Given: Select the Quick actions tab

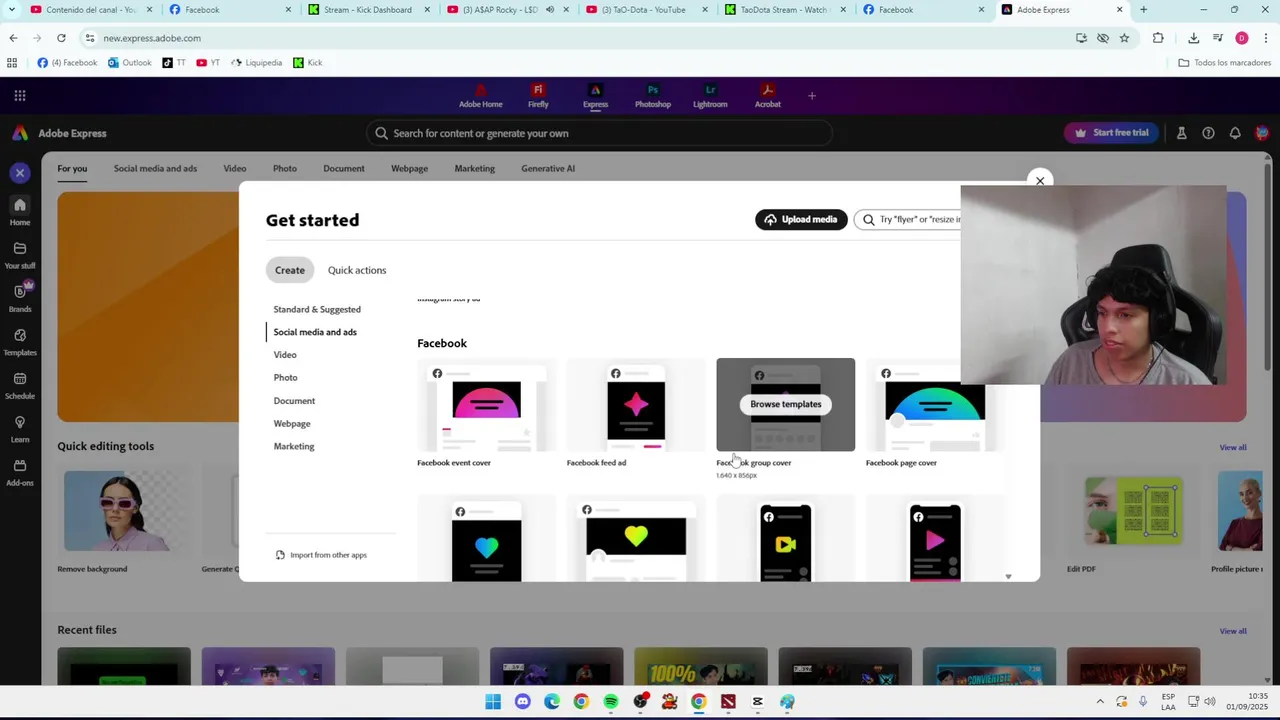Looking at the screenshot, I should coord(357,270).
